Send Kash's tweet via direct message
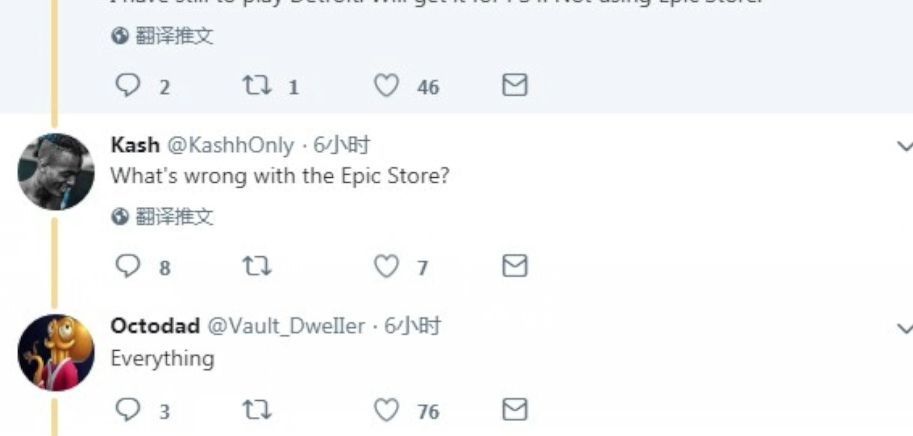 click(x=514, y=266)
